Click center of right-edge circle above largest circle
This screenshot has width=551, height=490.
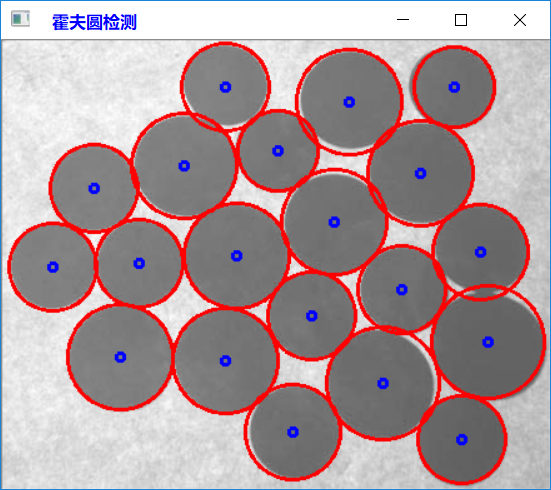coord(480,252)
